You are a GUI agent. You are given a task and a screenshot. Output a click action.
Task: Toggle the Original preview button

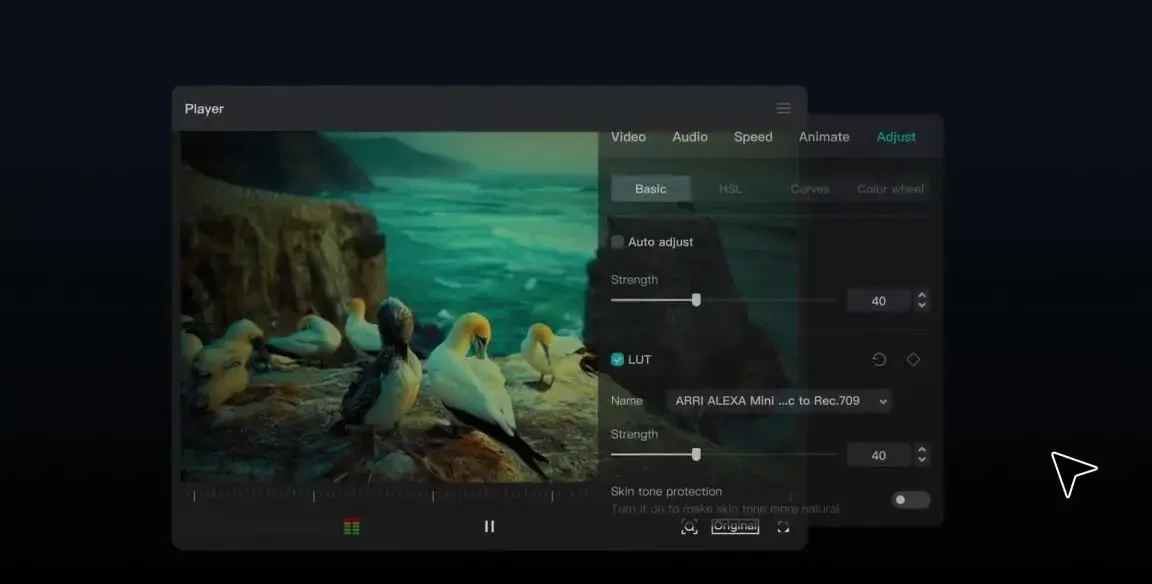pos(735,526)
